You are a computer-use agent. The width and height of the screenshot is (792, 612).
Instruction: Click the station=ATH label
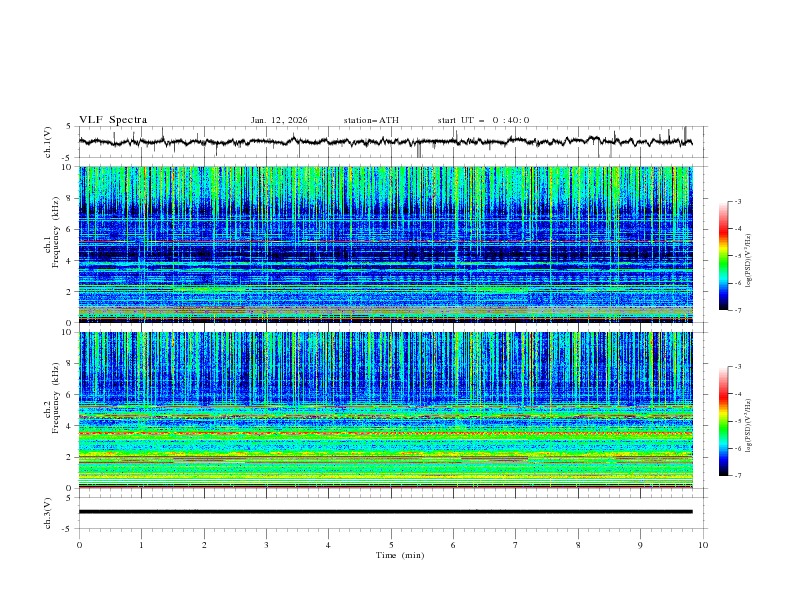click(371, 120)
